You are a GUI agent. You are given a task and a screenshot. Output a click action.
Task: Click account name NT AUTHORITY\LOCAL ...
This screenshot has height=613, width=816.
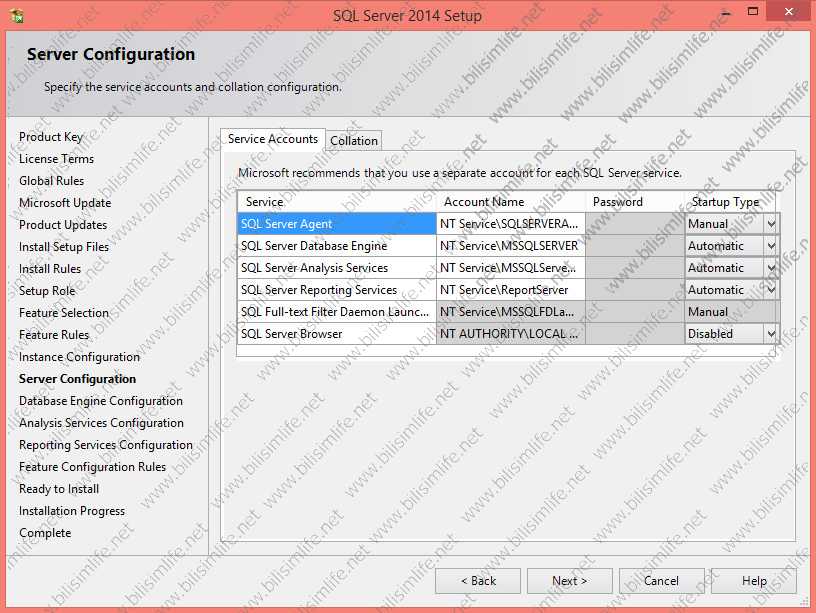511,334
